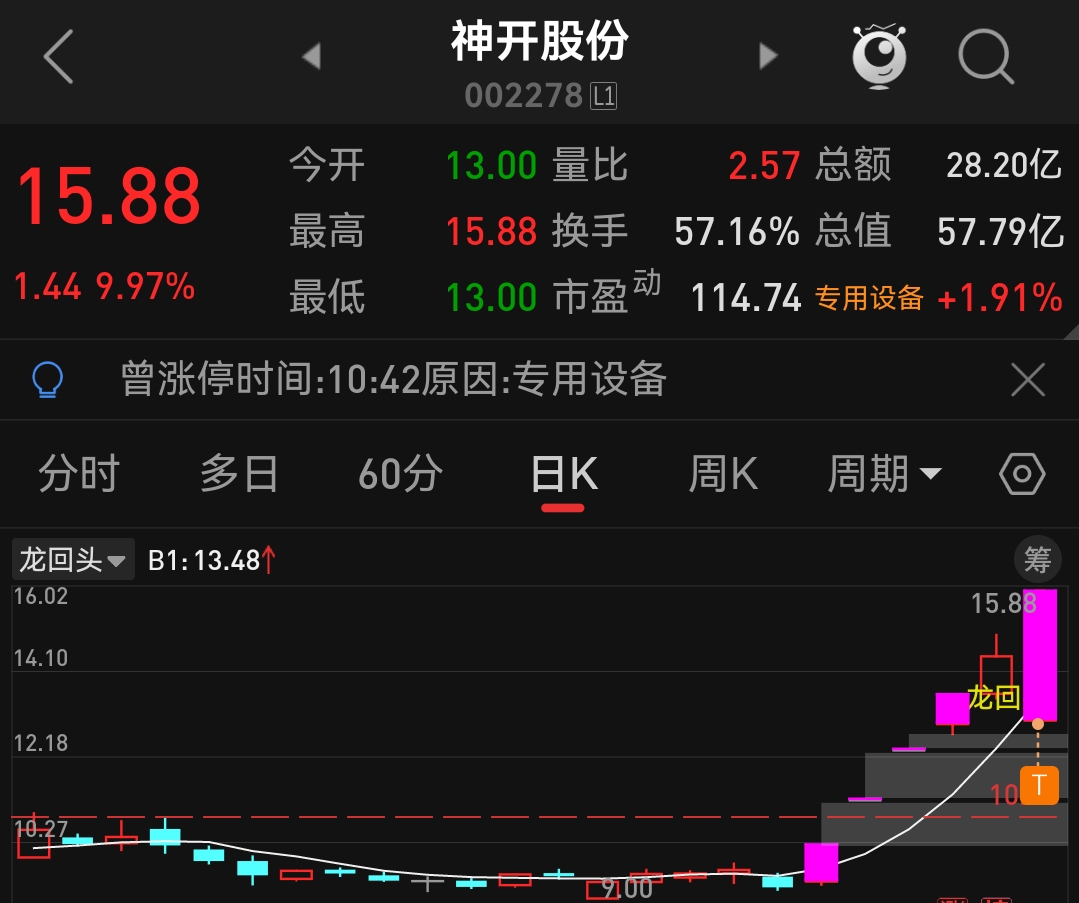Tap the 16.02 price axis label

[x=41, y=596]
